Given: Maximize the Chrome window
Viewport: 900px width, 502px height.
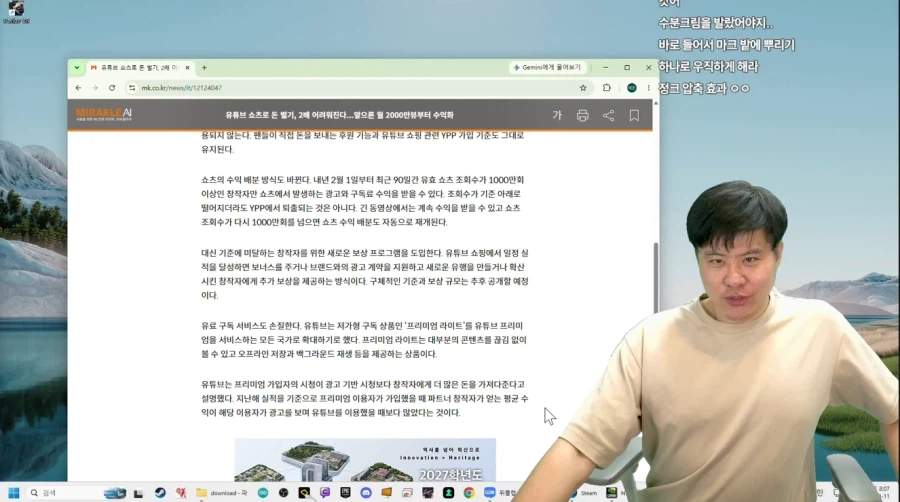Looking at the screenshot, I should (627, 68).
